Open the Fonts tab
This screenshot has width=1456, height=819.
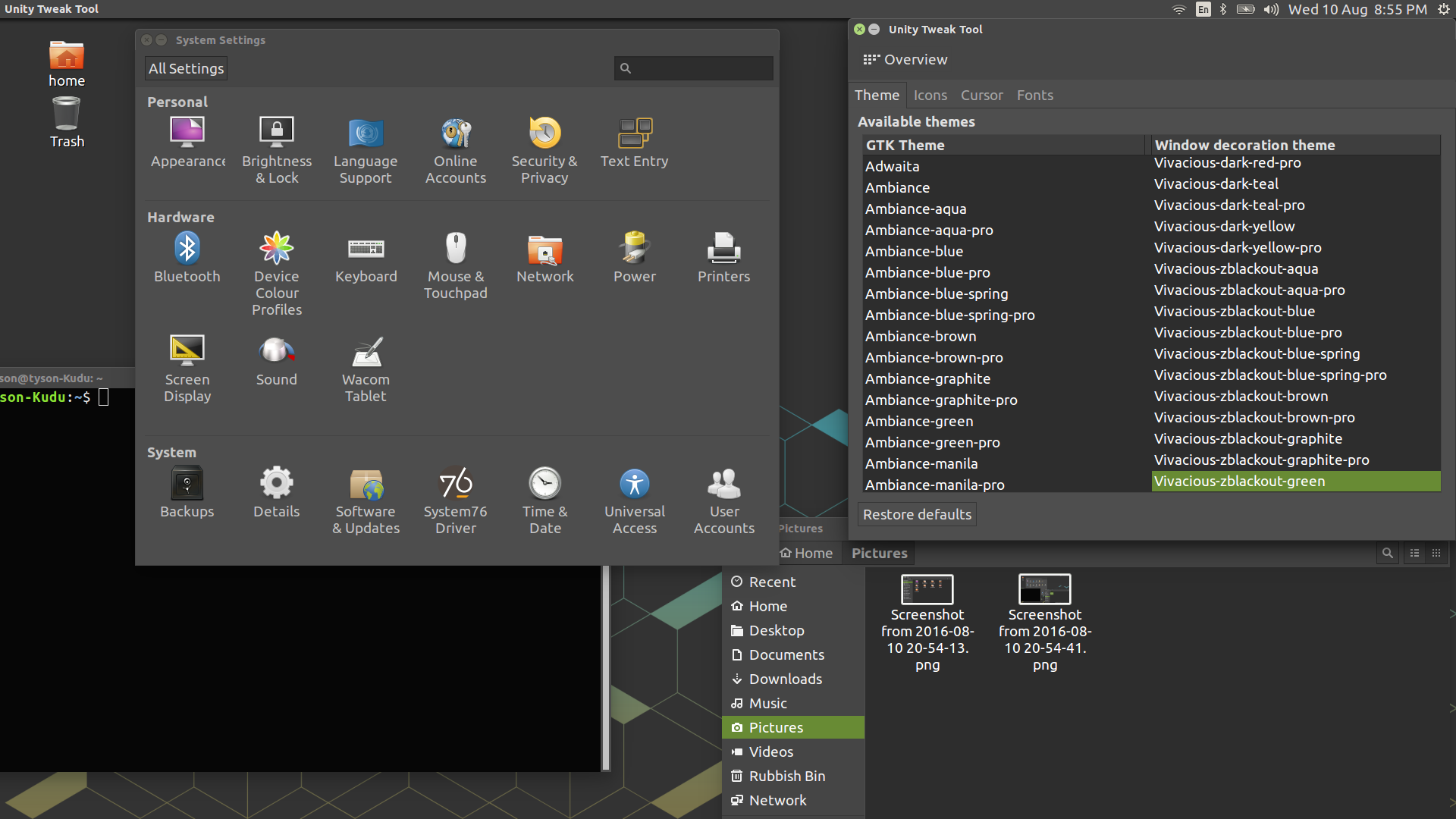click(x=1034, y=95)
